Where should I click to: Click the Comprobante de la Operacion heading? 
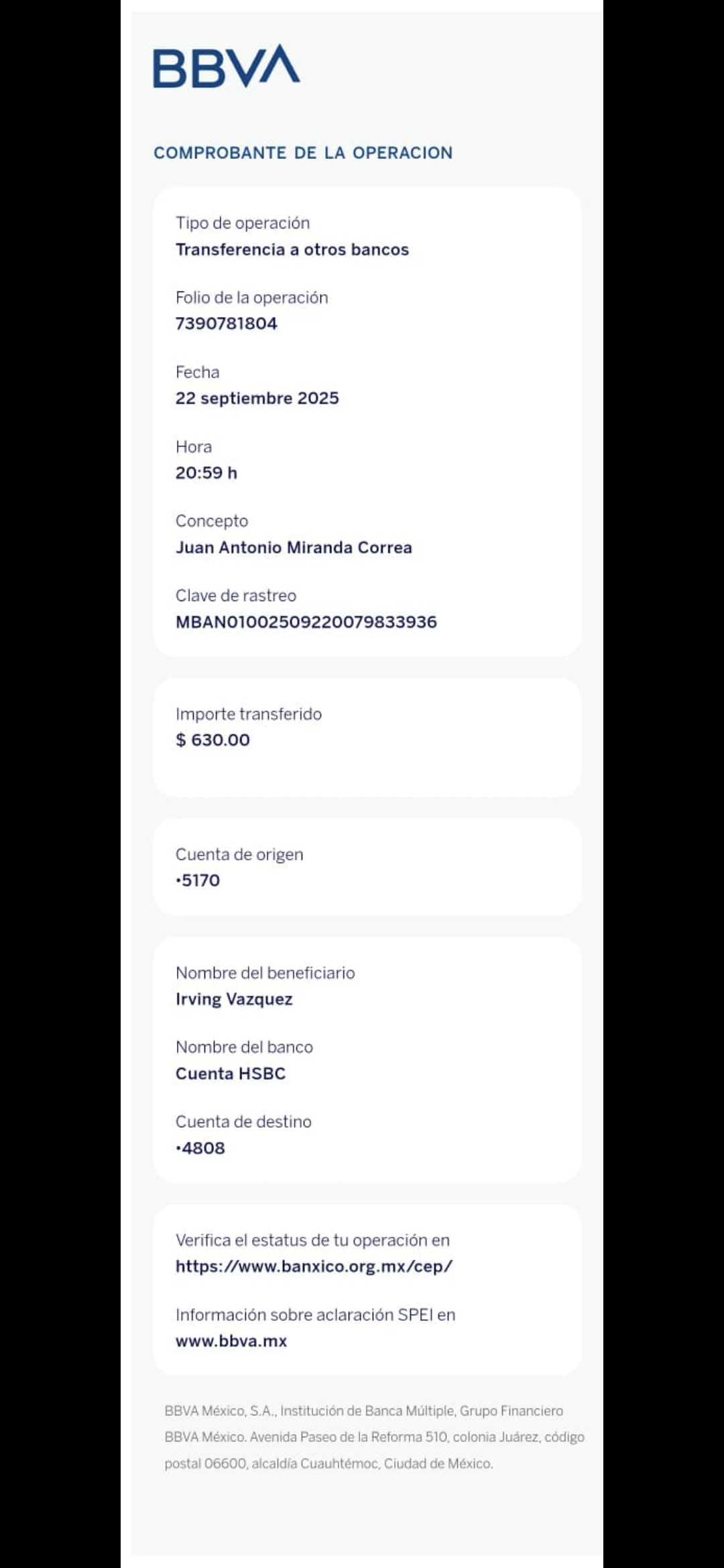tap(303, 153)
